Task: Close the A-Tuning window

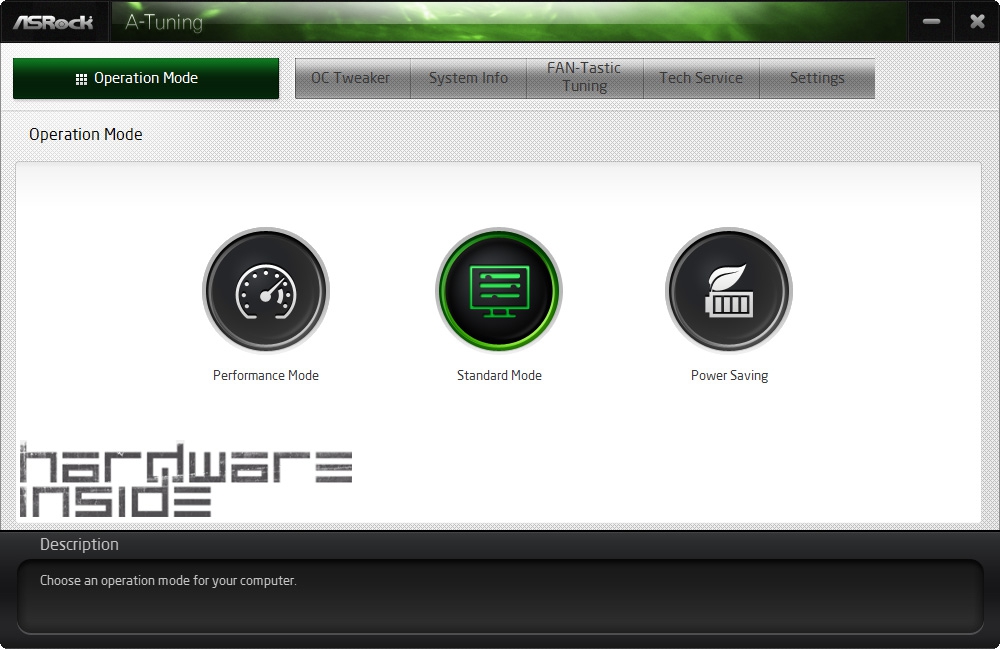Action: point(977,21)
